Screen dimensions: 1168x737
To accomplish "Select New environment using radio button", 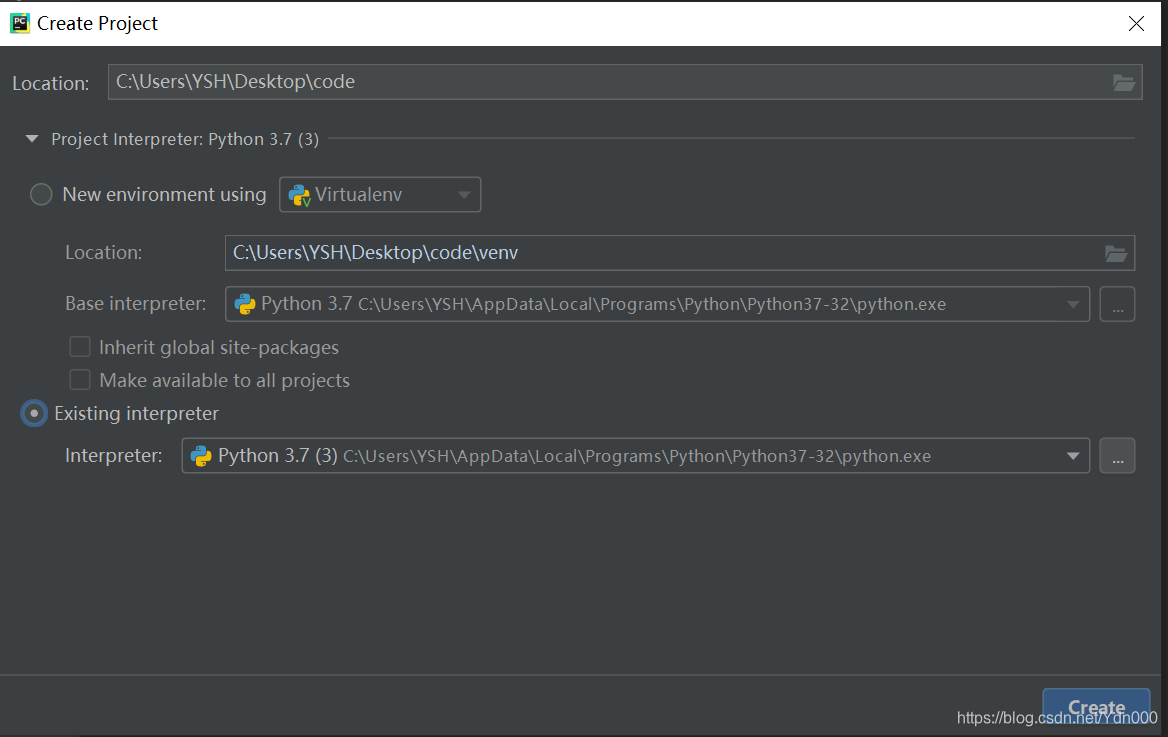I will [x=41, y=194].
